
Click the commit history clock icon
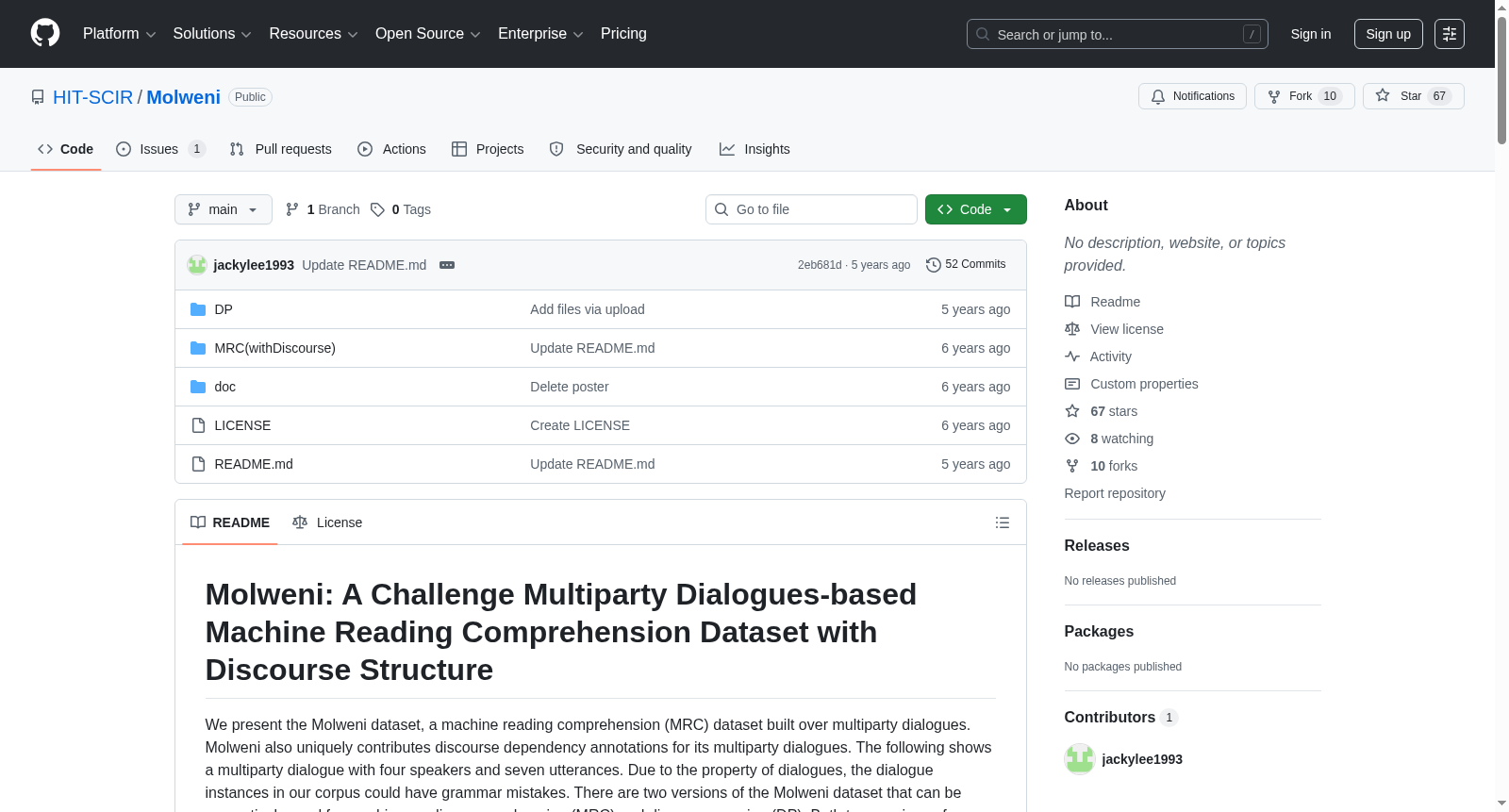(x=934, y=265)
